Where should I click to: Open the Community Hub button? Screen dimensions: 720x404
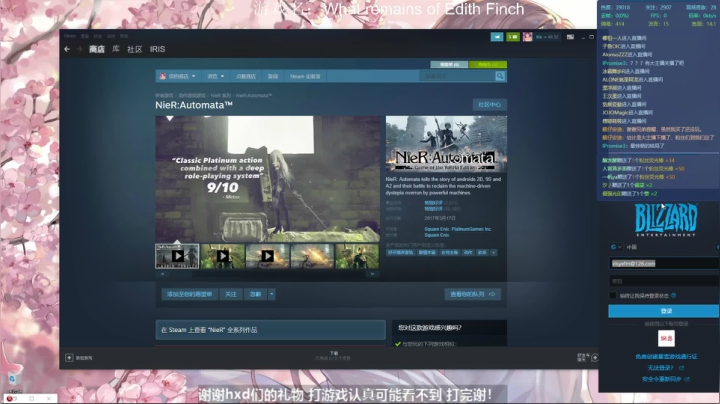pyautogui.click(x=489, y=105)
